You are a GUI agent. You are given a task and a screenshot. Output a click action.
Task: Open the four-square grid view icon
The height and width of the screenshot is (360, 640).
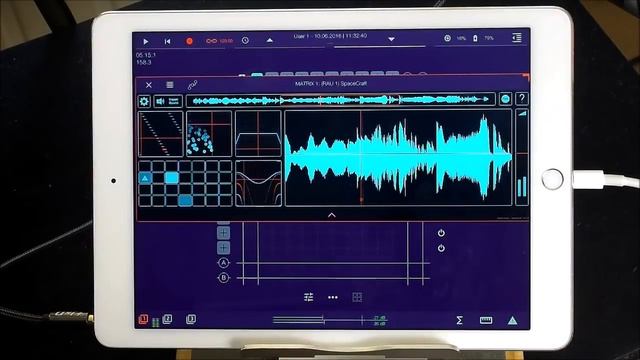coord(357,297)
